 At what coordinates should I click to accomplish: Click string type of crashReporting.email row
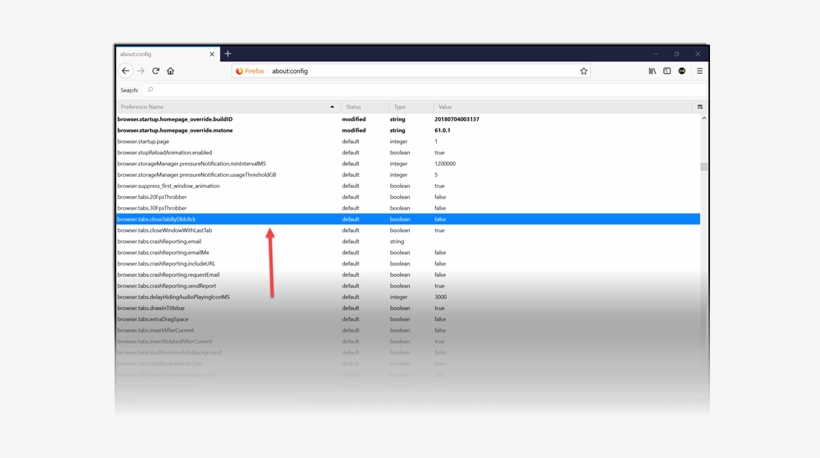[x=397, y=242]
